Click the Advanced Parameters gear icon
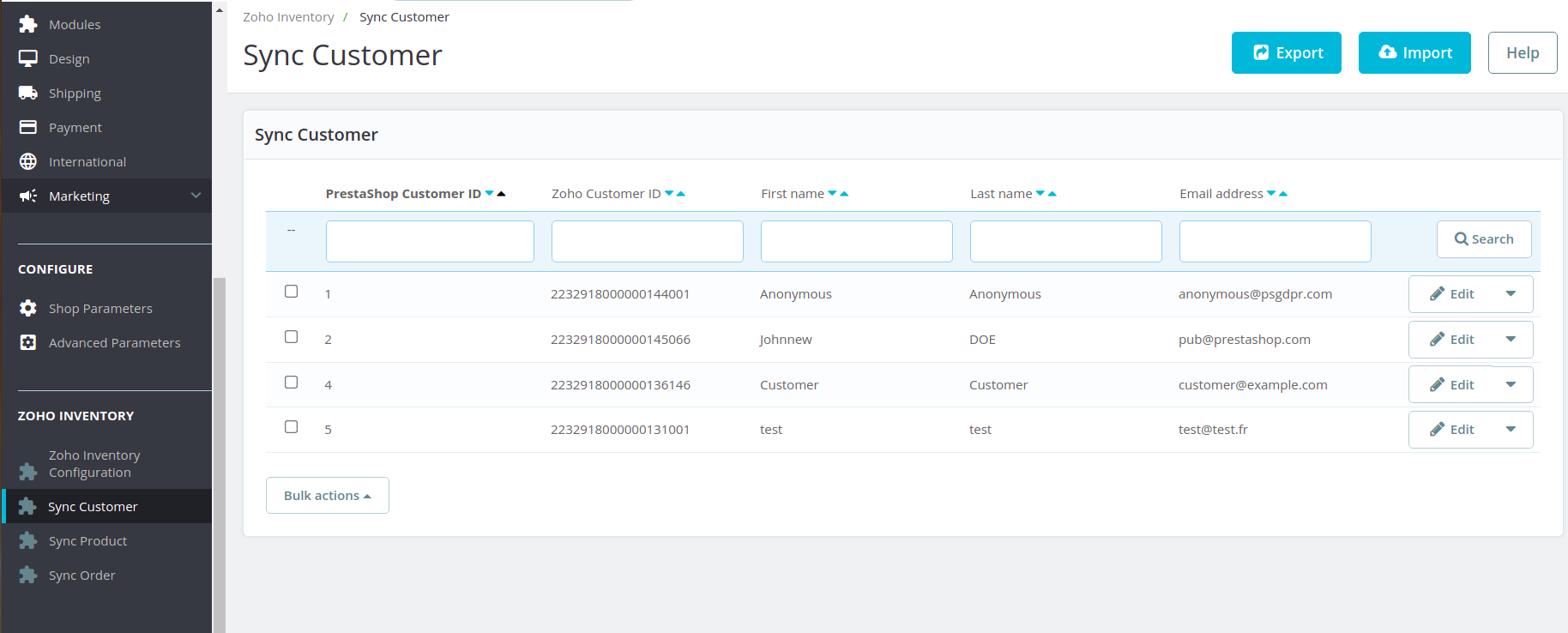The height and width of the screenshot is (633, 1568). click(x=28, y=342)
